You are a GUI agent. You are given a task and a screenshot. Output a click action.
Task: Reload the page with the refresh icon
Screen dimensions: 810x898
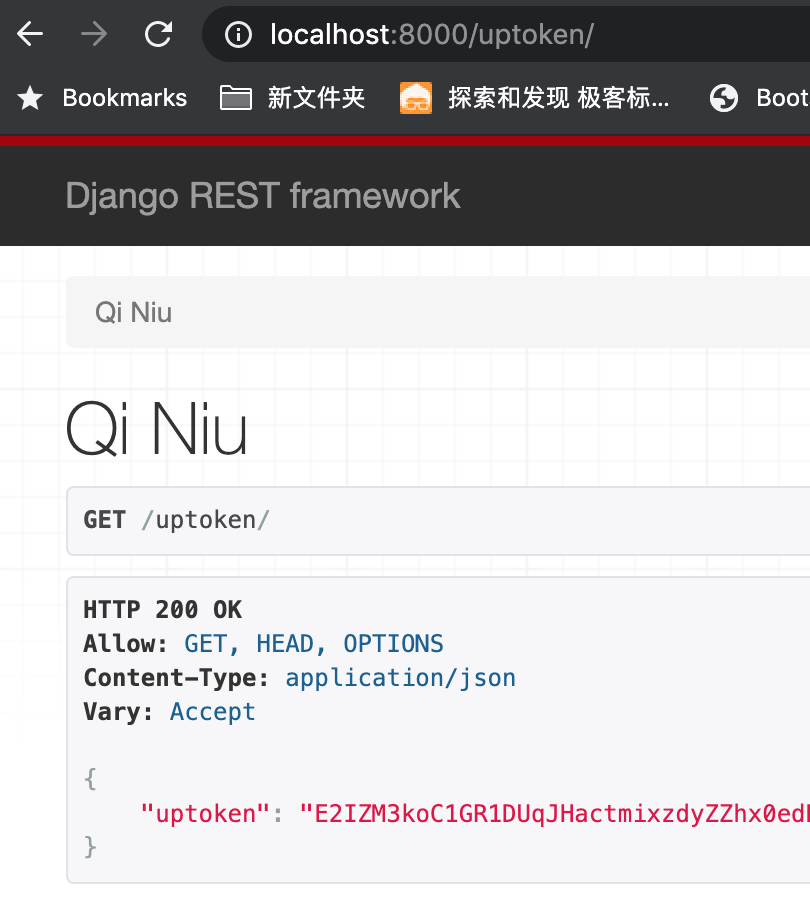pyautogui.click(x=157, y=33)
